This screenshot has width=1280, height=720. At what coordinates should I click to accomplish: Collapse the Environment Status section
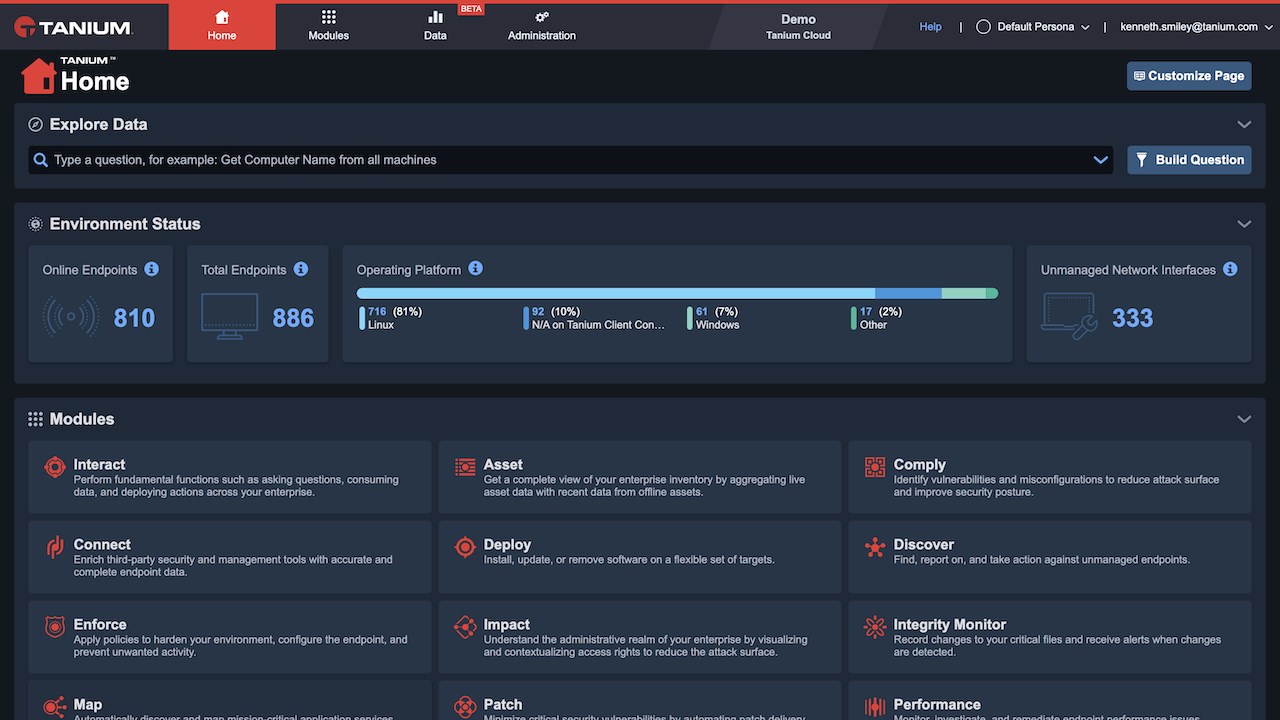tap(1244, 224)
